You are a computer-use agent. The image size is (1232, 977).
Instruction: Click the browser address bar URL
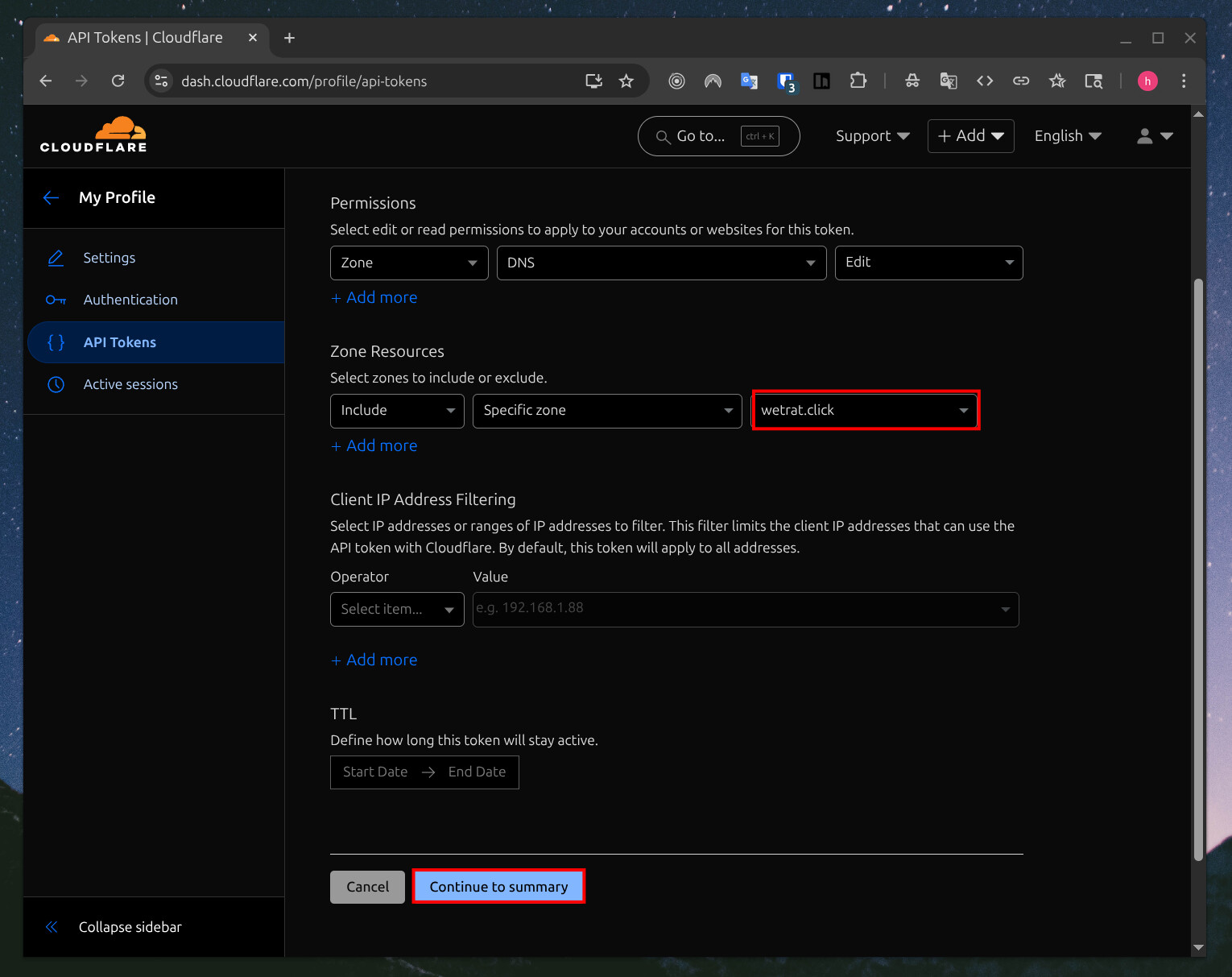(304, 81)
